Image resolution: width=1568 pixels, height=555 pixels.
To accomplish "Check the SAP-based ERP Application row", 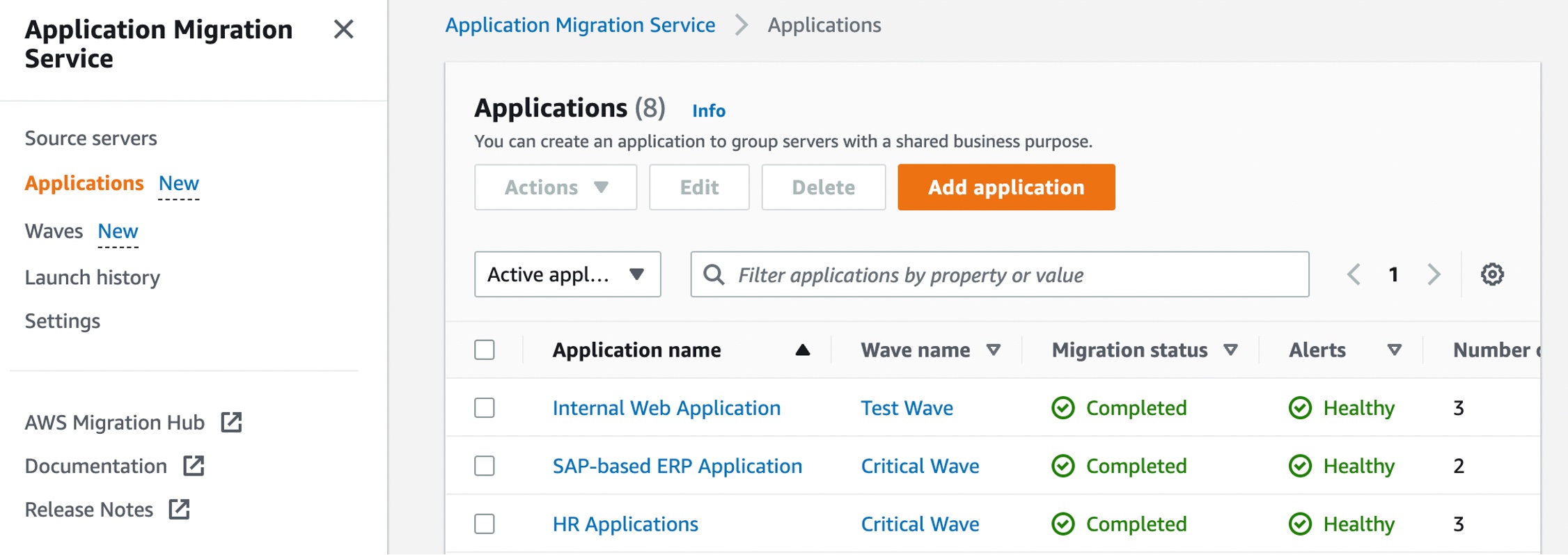I will point(485,465).
